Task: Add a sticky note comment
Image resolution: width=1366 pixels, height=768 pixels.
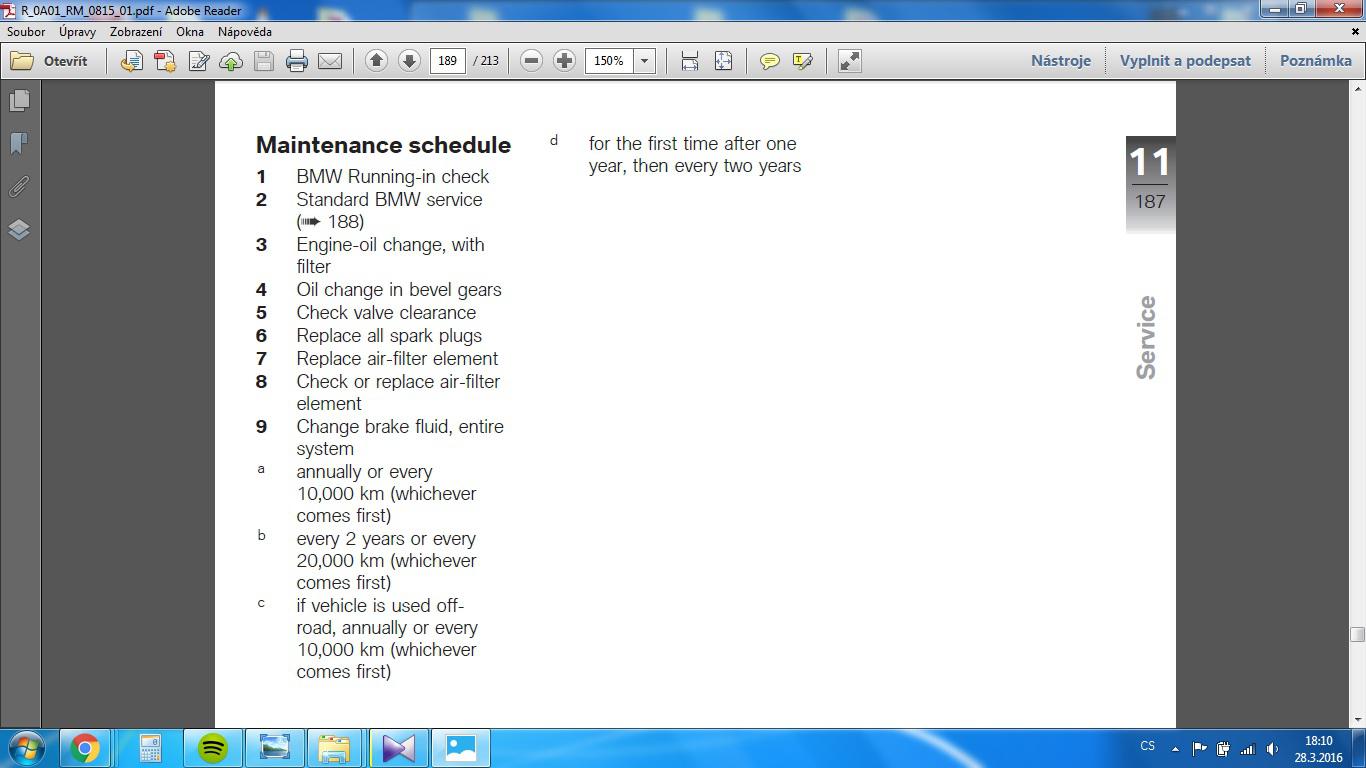Action: point(769,61)
